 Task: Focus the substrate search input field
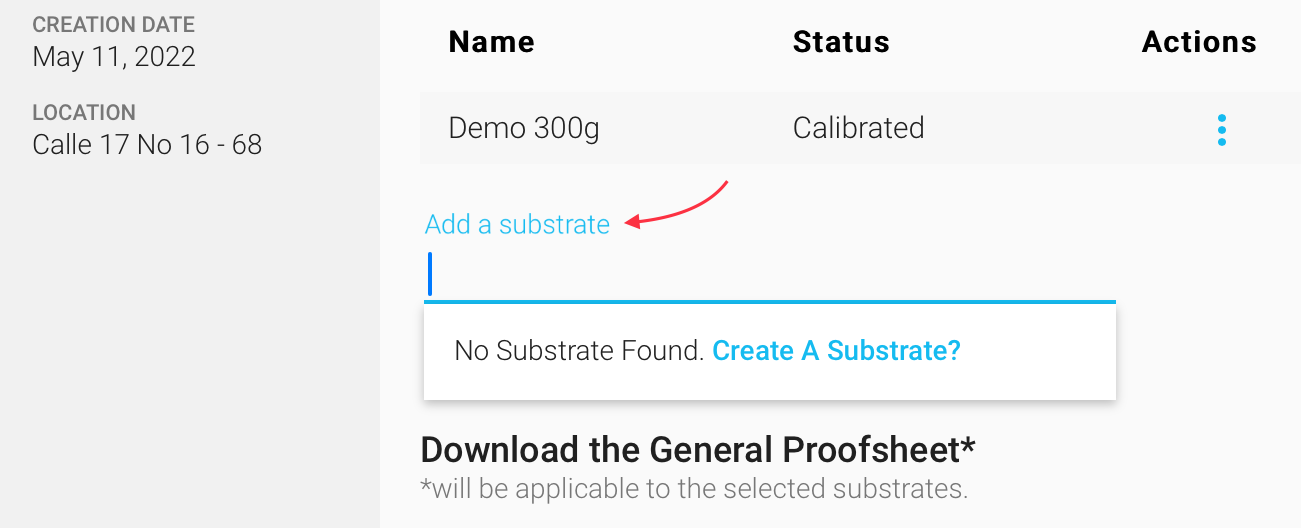770,275
